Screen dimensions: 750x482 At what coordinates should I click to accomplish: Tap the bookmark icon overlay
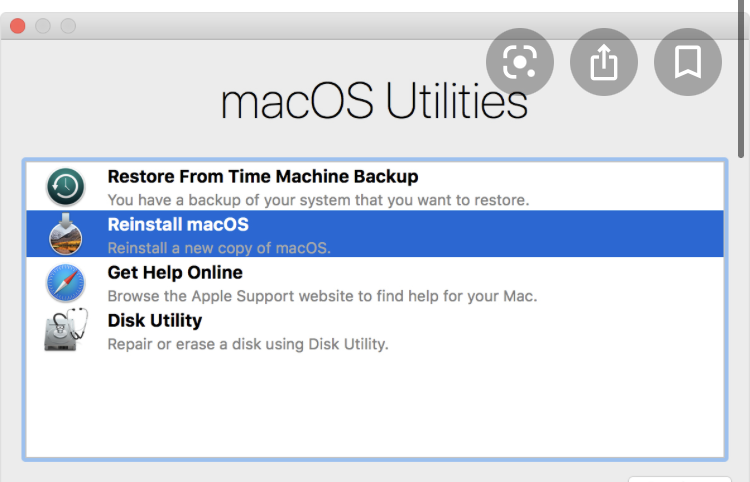coord(688,63)
